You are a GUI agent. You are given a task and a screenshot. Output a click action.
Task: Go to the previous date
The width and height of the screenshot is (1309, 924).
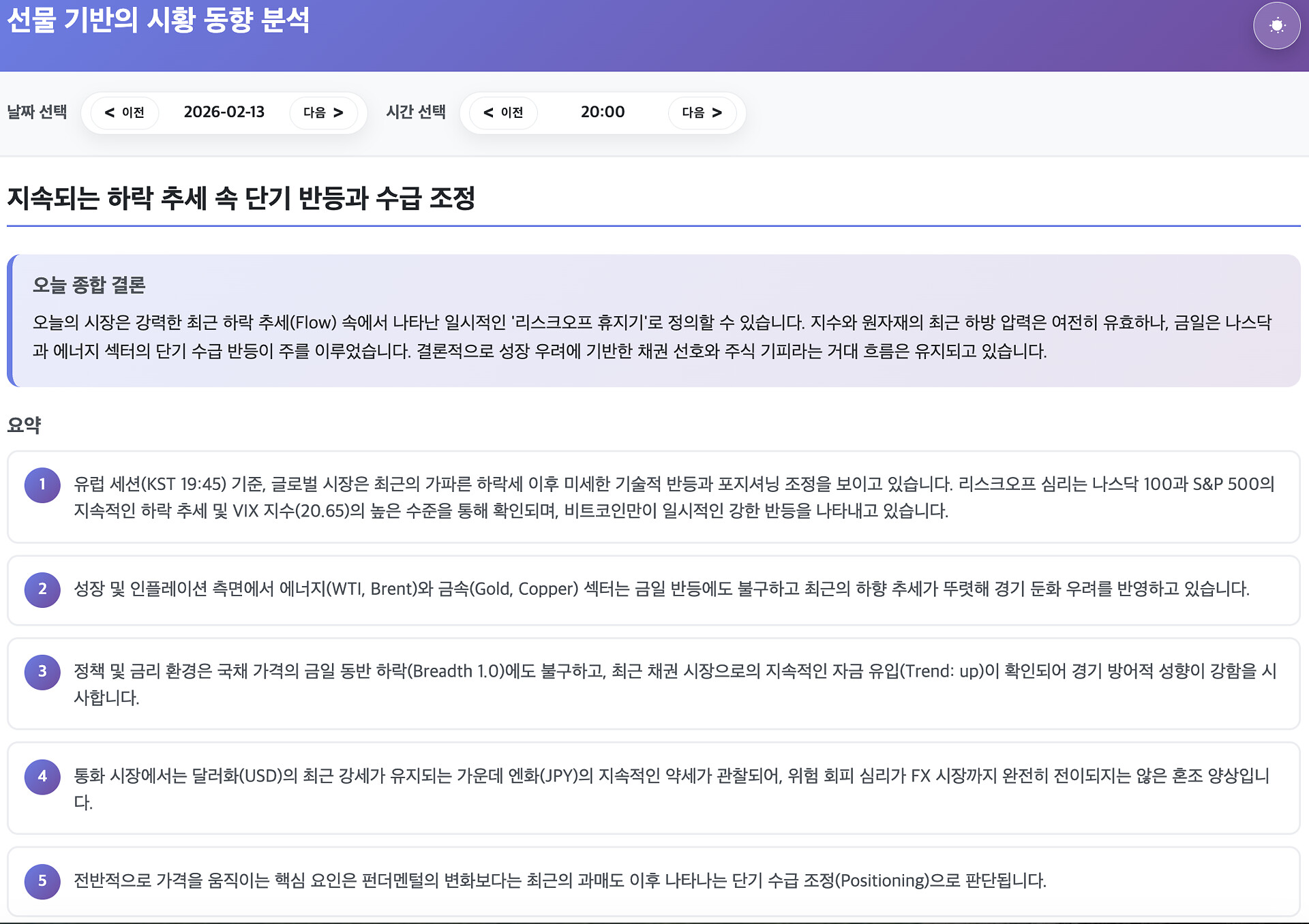[125, 112]
